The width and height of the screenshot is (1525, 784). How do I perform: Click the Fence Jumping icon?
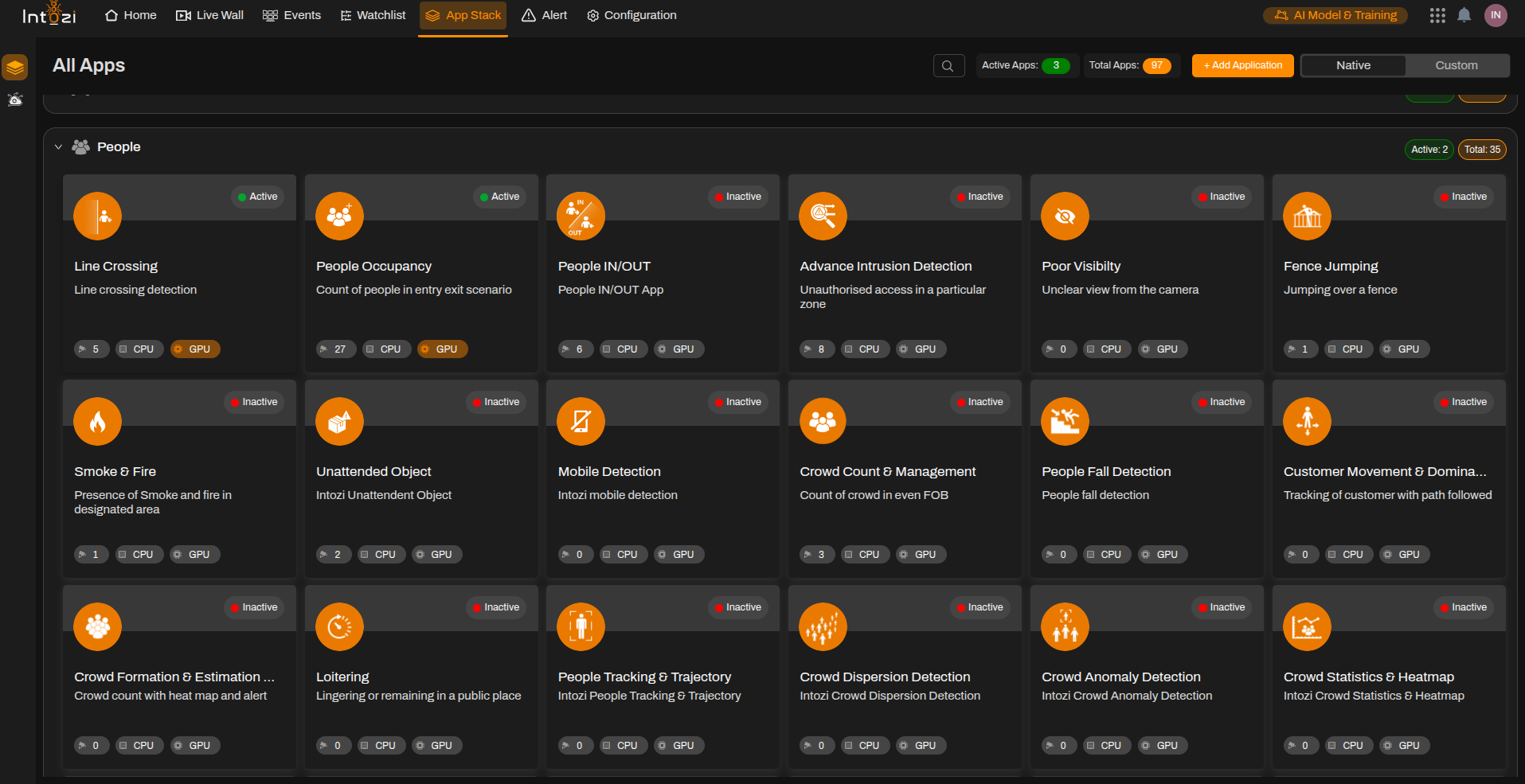1307,216
